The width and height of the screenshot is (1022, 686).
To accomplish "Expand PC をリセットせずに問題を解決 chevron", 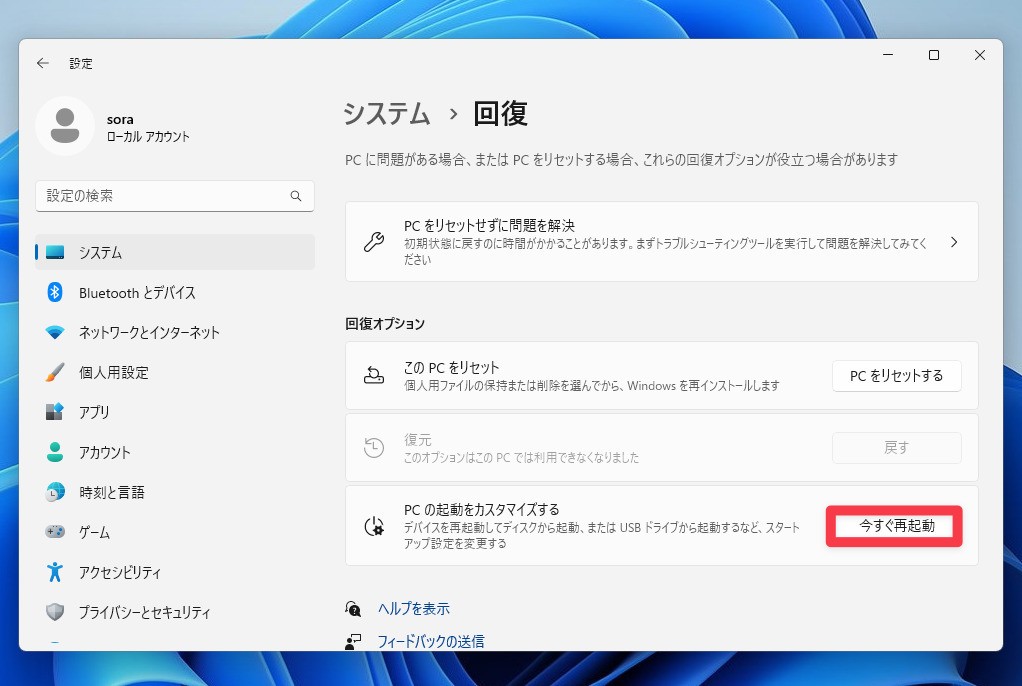I will 954,242.
